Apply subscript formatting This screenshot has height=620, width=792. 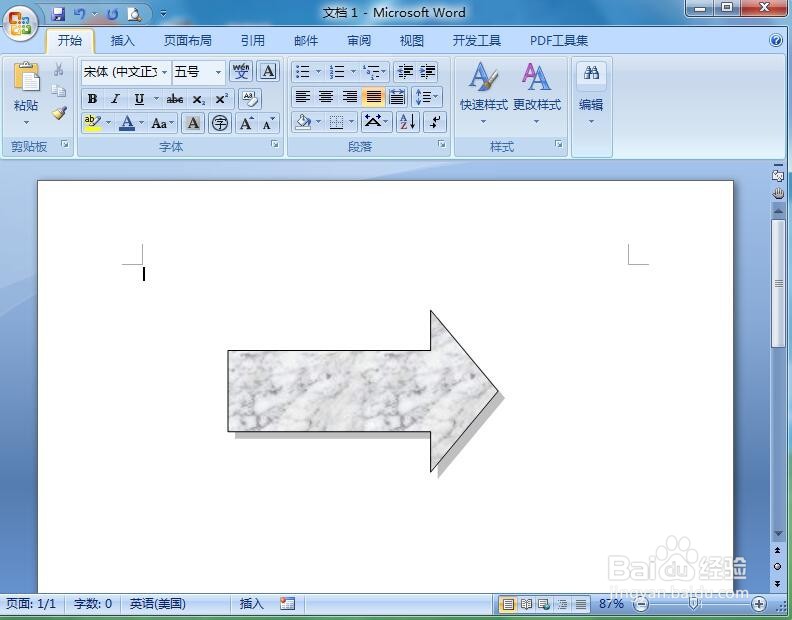tap(199, 99)
